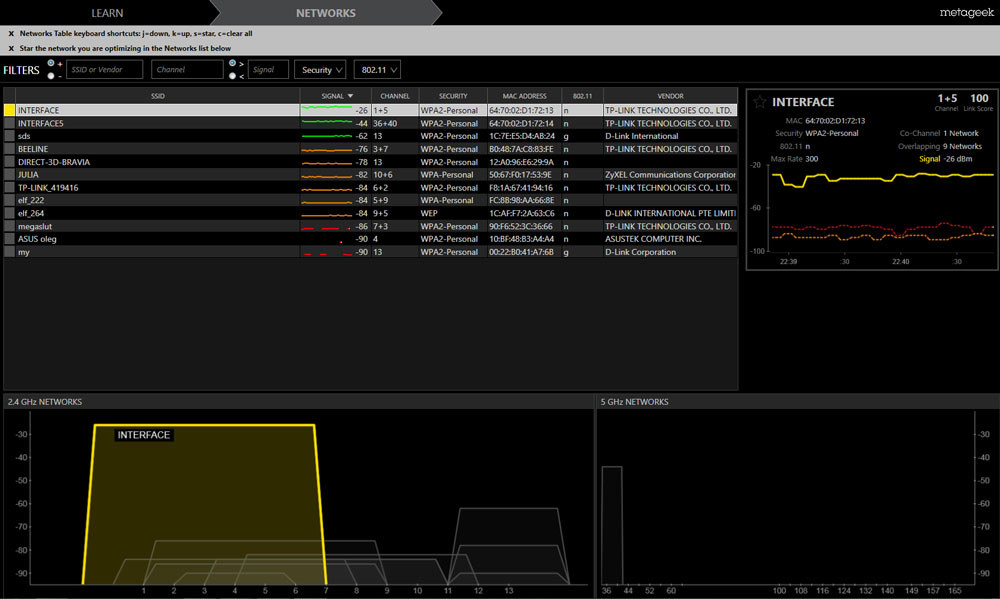The width and height of the screenshot is (1000, 599).
Task: Click the color square next to BEELINE
Action: point(10,149)
